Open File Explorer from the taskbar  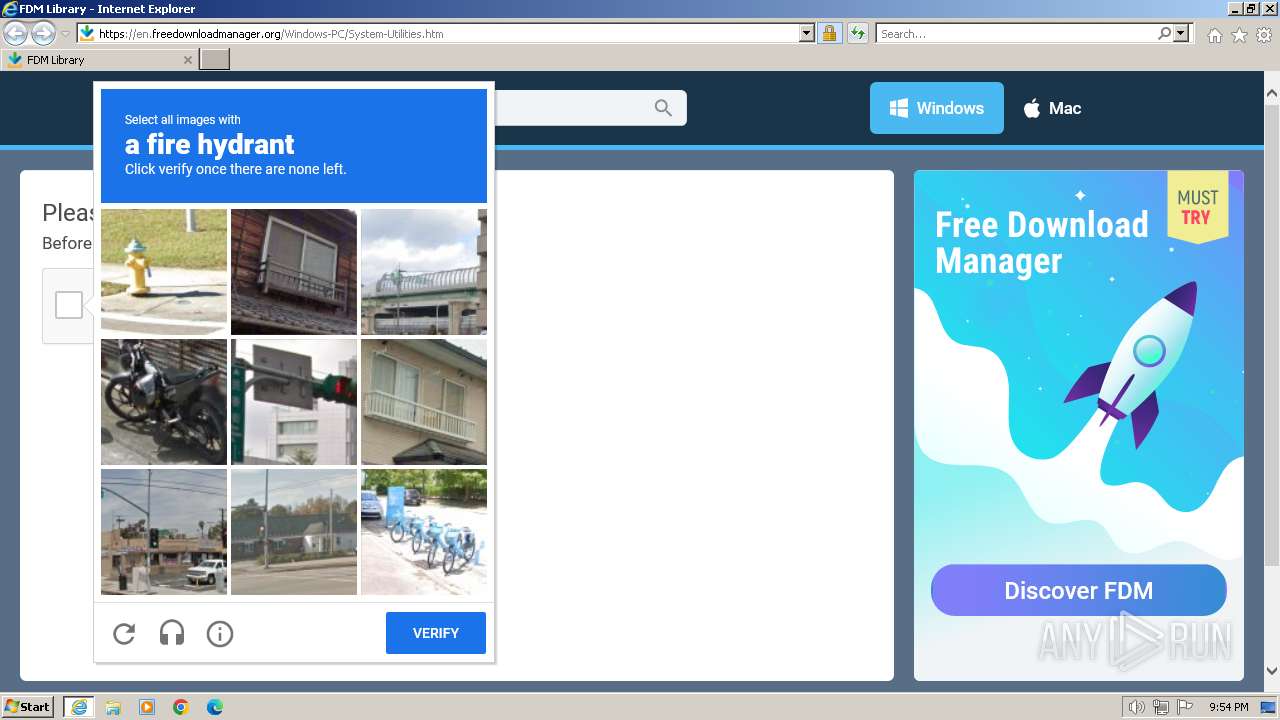[x=113, y=707]
